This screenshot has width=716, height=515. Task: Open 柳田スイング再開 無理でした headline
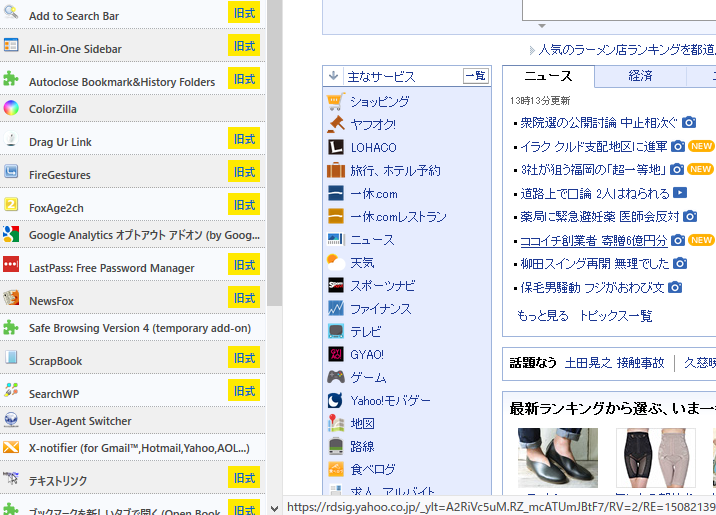595,263
